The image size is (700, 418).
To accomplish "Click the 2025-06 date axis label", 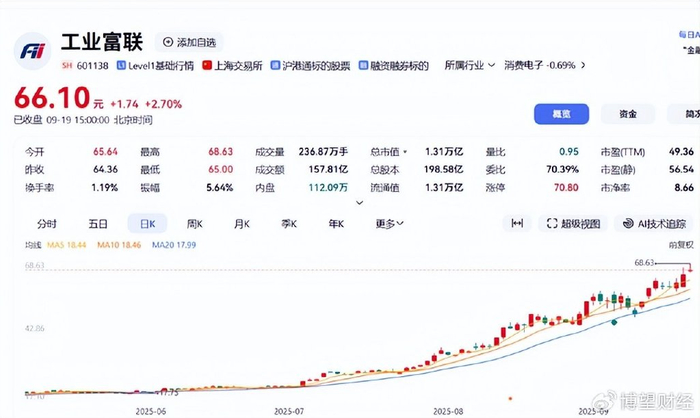I will 151,411.
